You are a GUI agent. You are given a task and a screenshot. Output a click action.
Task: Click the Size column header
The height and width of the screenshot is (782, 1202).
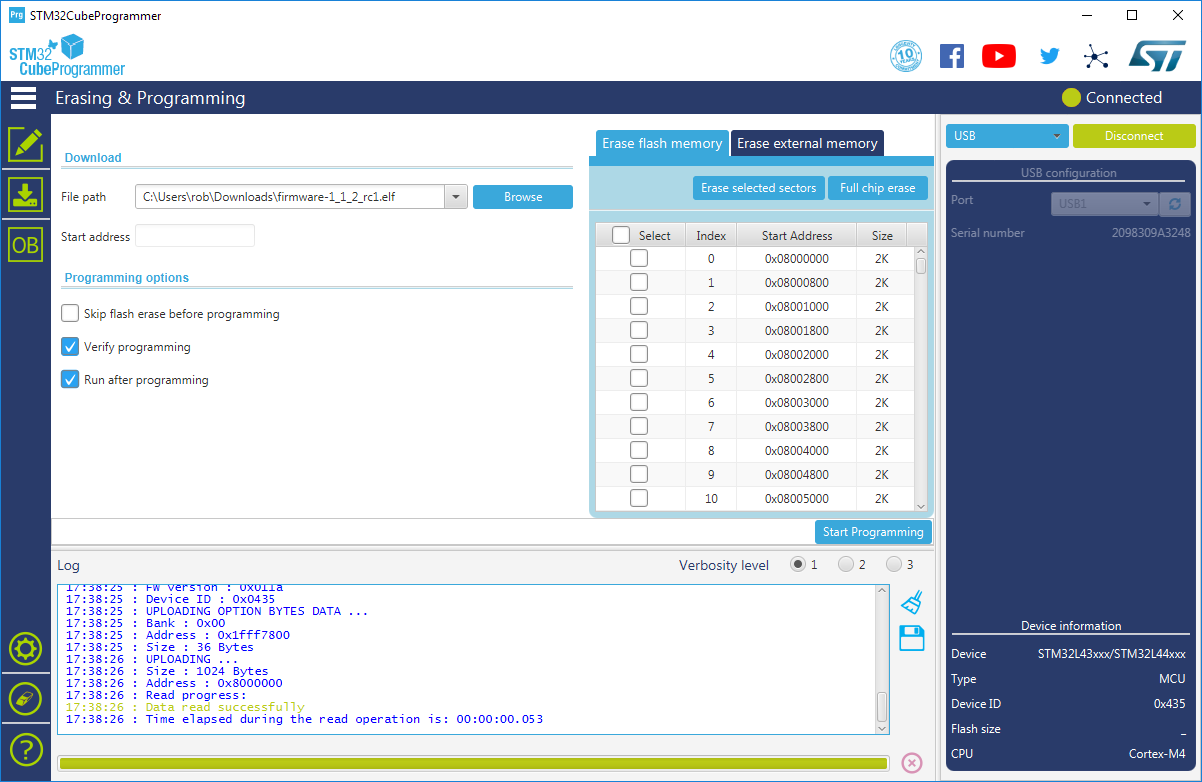point(882,235)
